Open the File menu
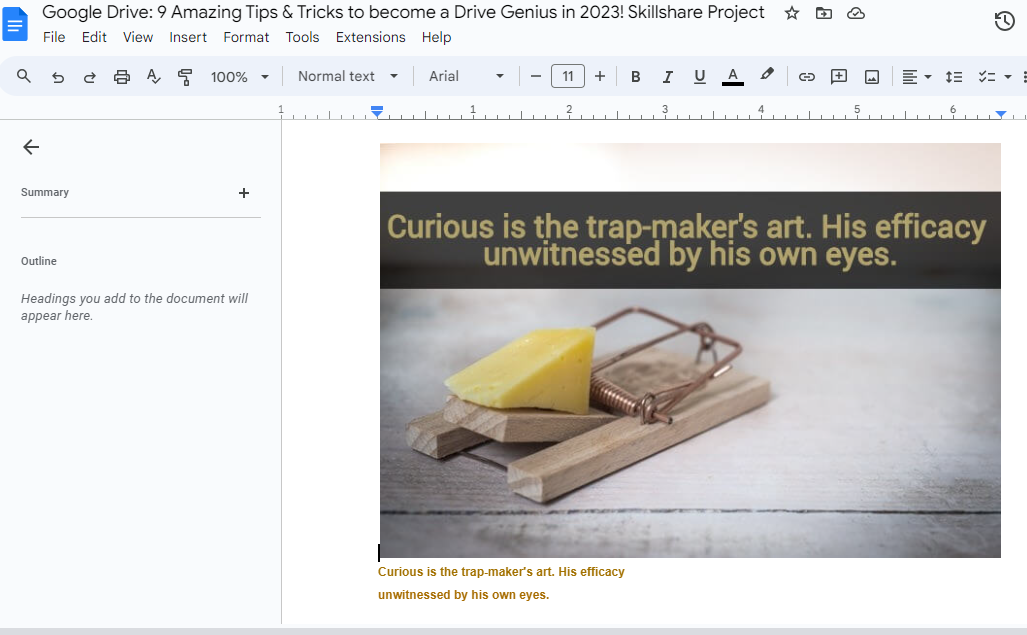This screenshot has width=1027, height=635. 54,37
